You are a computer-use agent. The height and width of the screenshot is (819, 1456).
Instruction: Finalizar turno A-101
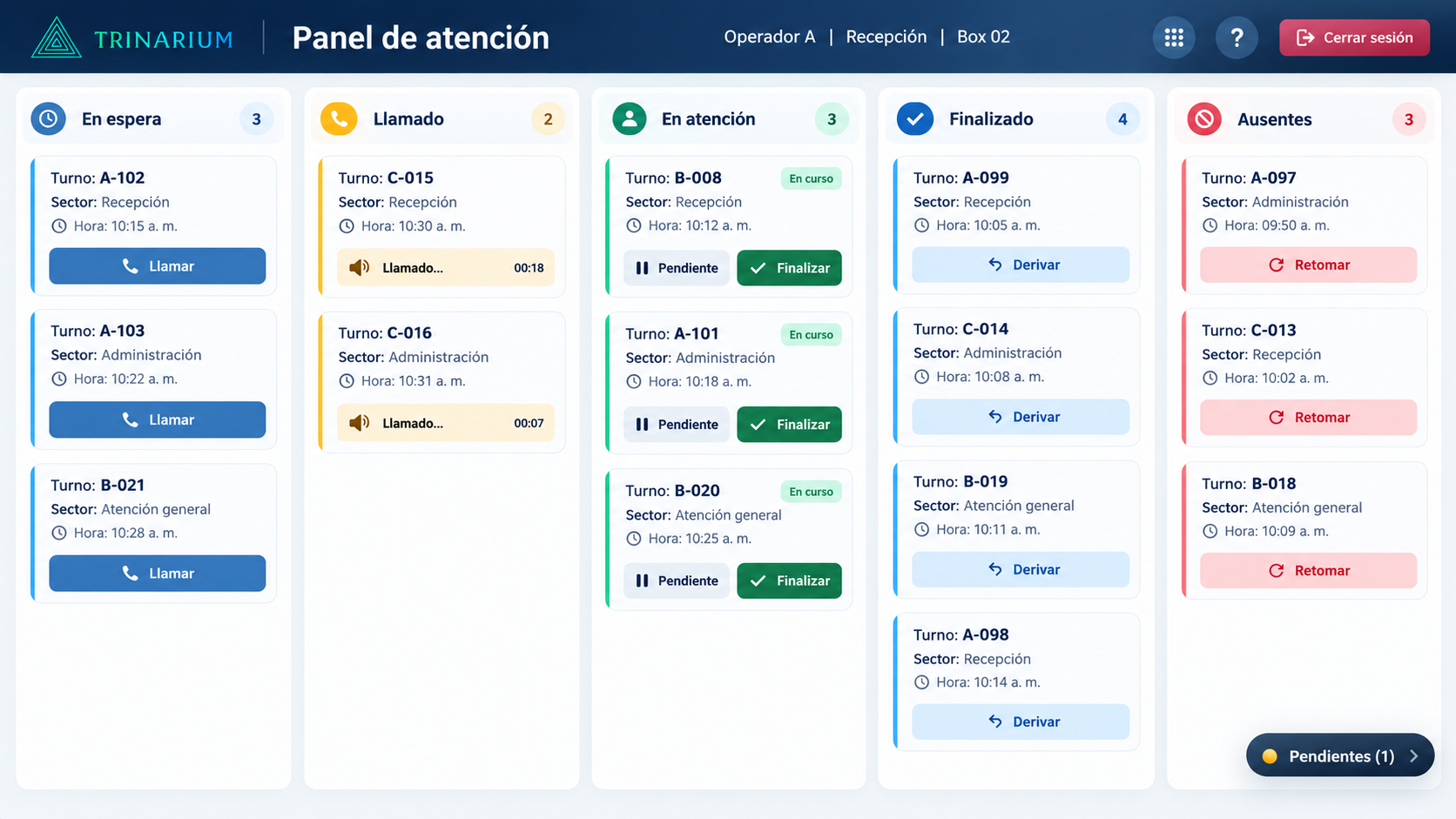coord(789,425)
